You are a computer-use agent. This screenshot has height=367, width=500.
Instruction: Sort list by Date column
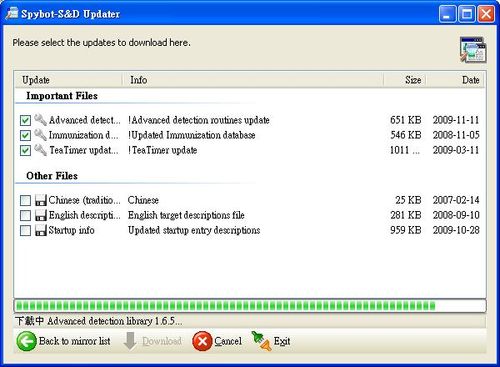(x=456, y=80)
